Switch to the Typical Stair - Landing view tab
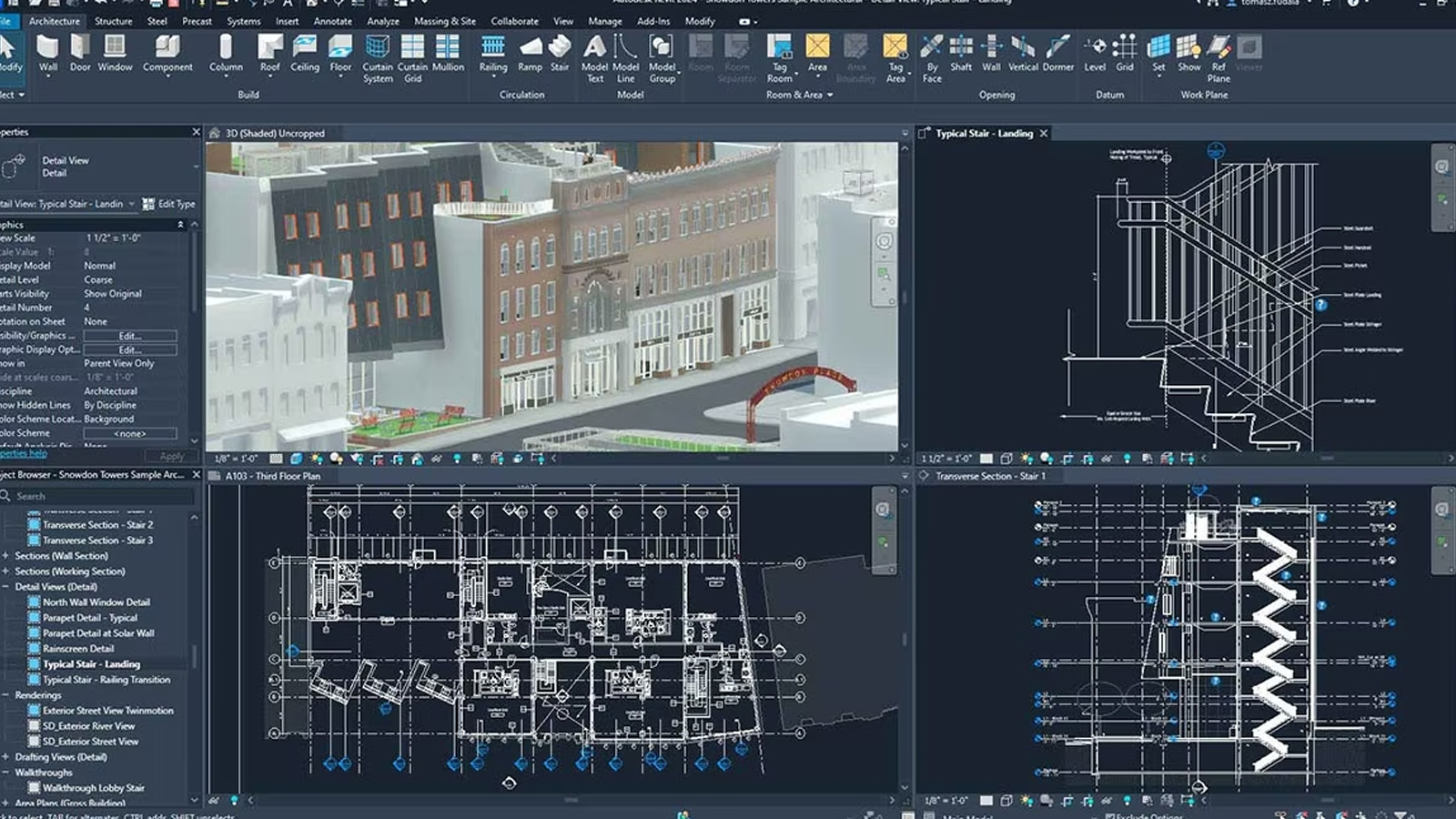This screenshot has height=819, width=1456. (x=984, y=133)
